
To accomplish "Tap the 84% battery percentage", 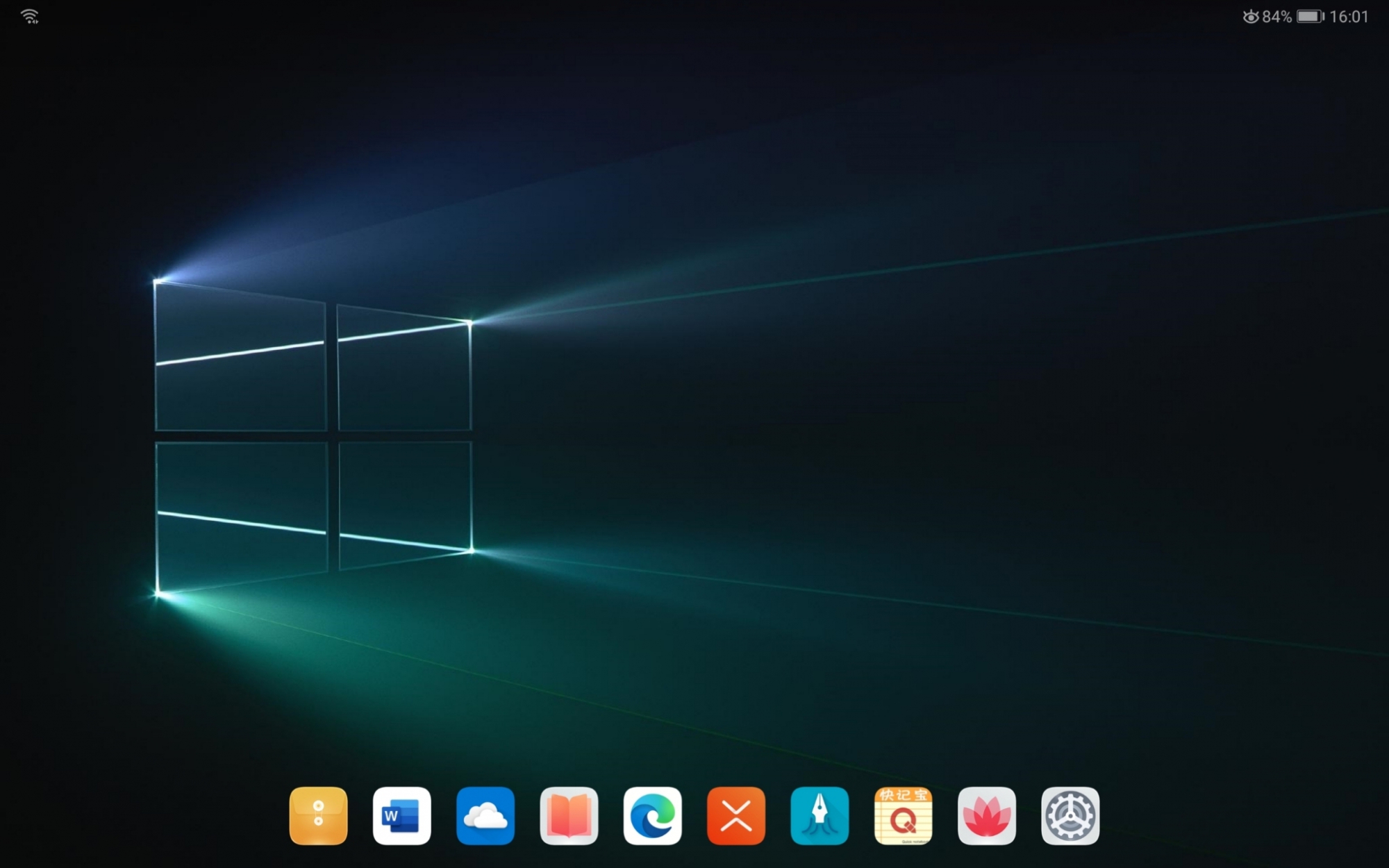I will click(x=1277, y=17).
